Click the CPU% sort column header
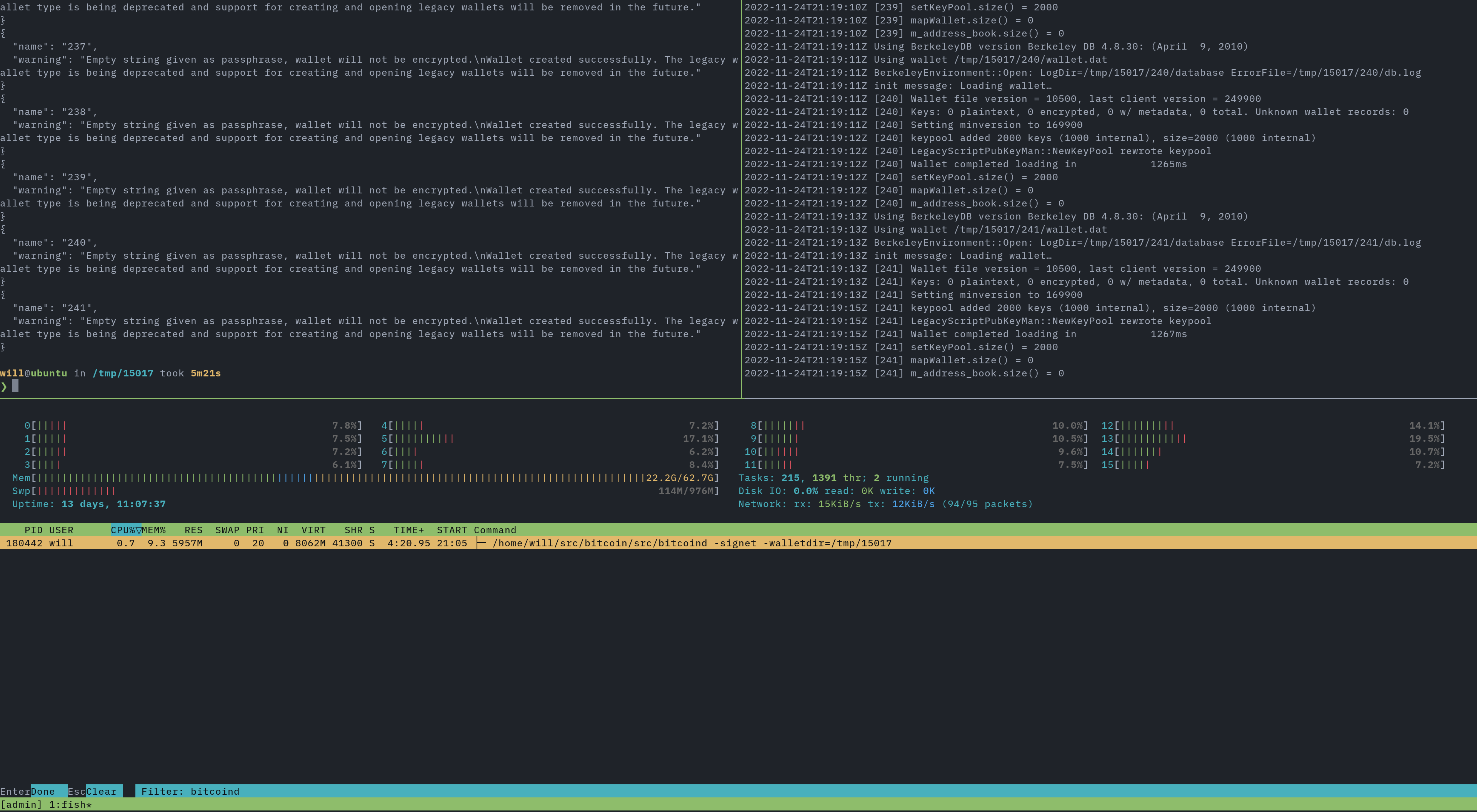The width and height of the screenshot is (1477, 812). coord(126,530)
